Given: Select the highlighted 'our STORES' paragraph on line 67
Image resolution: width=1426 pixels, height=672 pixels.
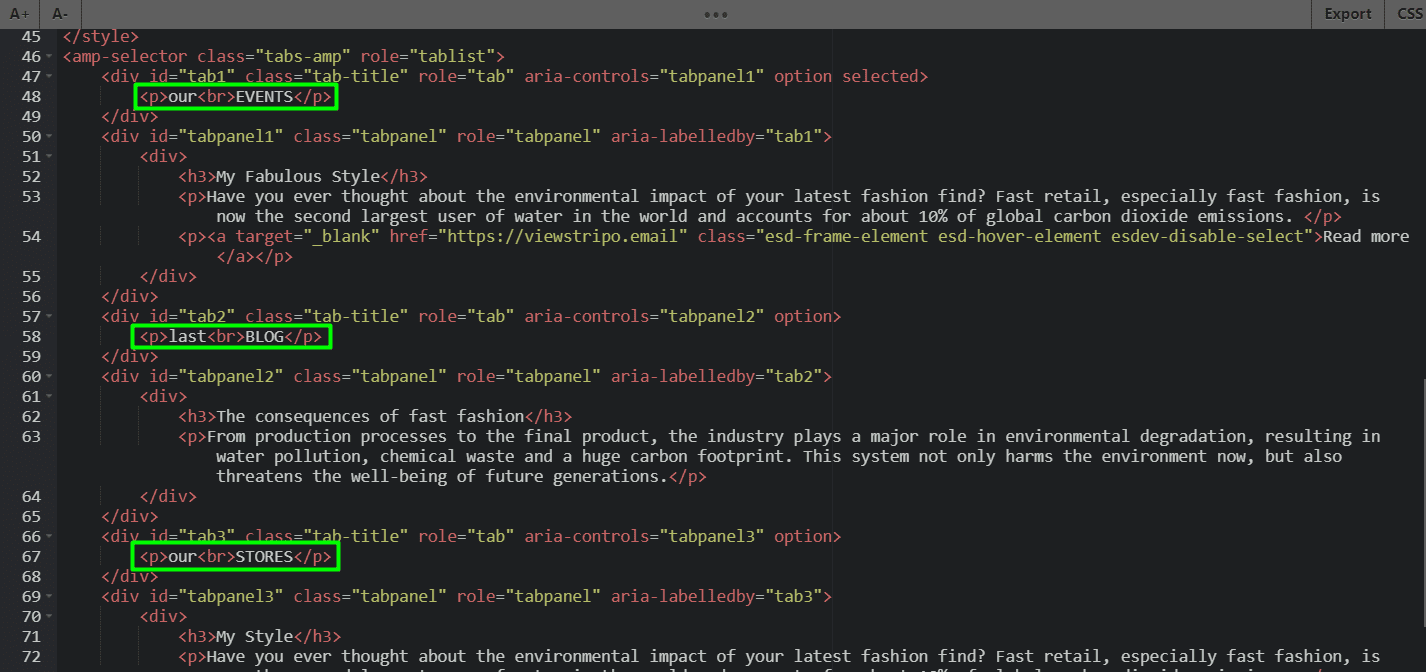Looking at the screenshot, I should coord(235,556).
